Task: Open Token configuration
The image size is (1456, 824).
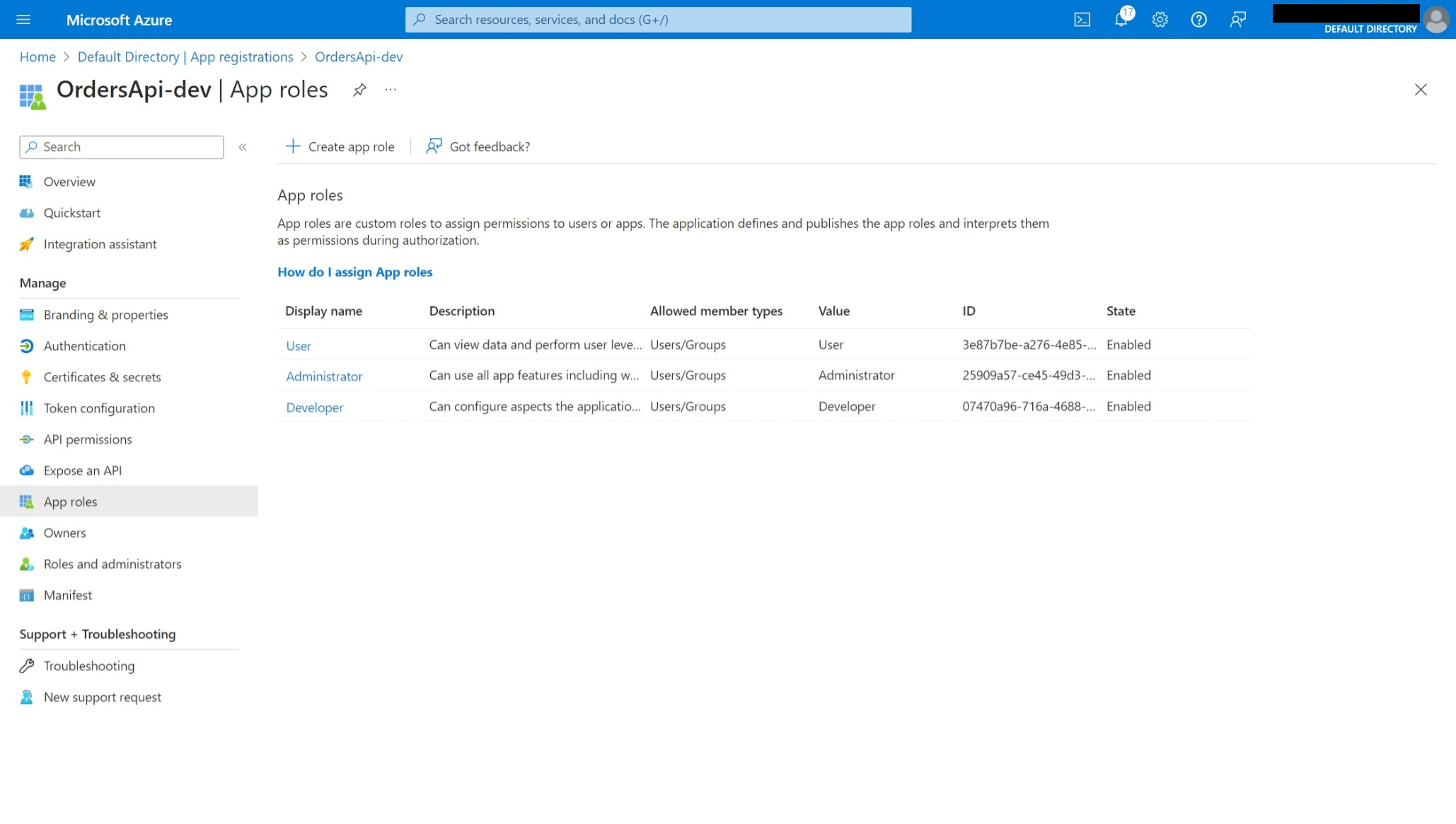Action: tap(99, 408)
